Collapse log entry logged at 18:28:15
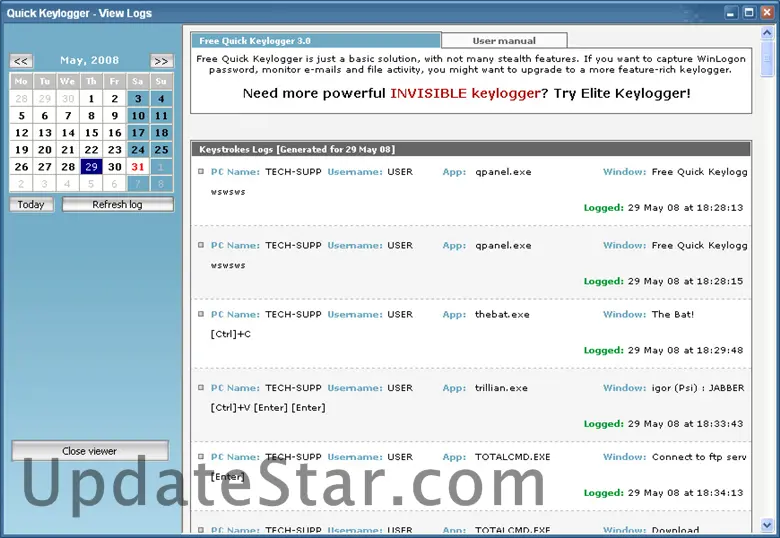780x538 pixels. pos(201,245)
